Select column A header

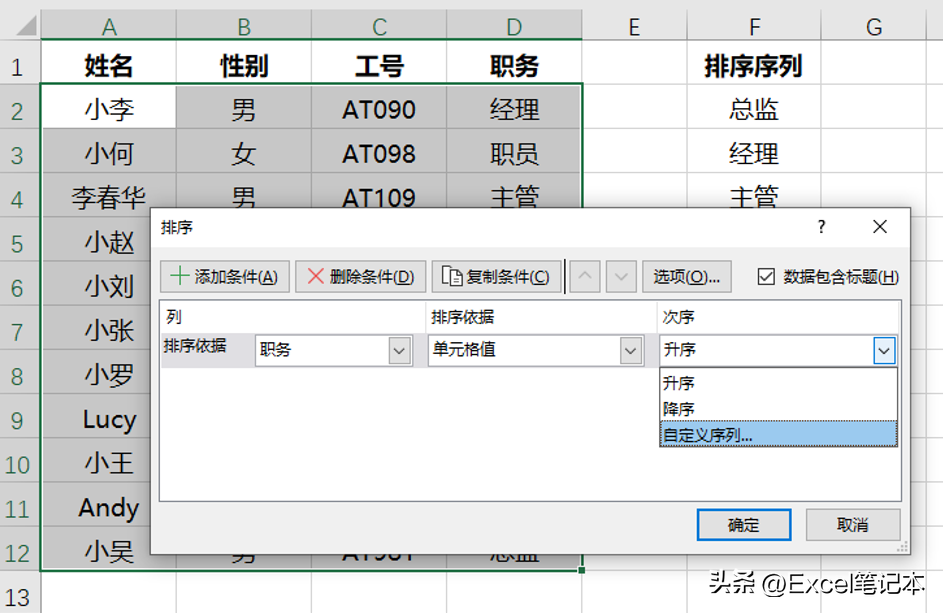pos(108,25)
